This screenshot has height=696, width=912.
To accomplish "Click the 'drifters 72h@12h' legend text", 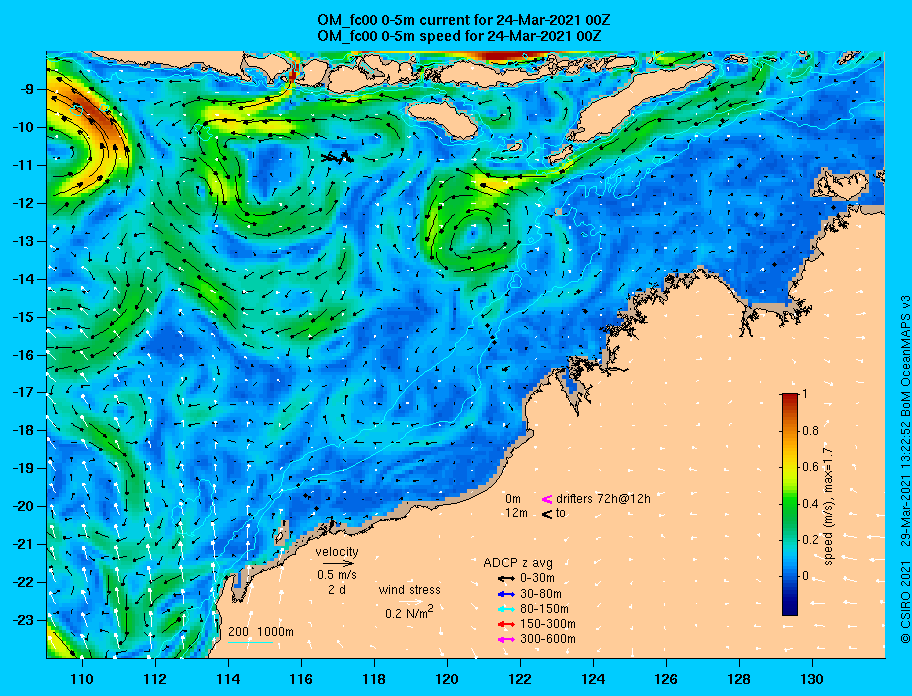I will tap(603, 499).
